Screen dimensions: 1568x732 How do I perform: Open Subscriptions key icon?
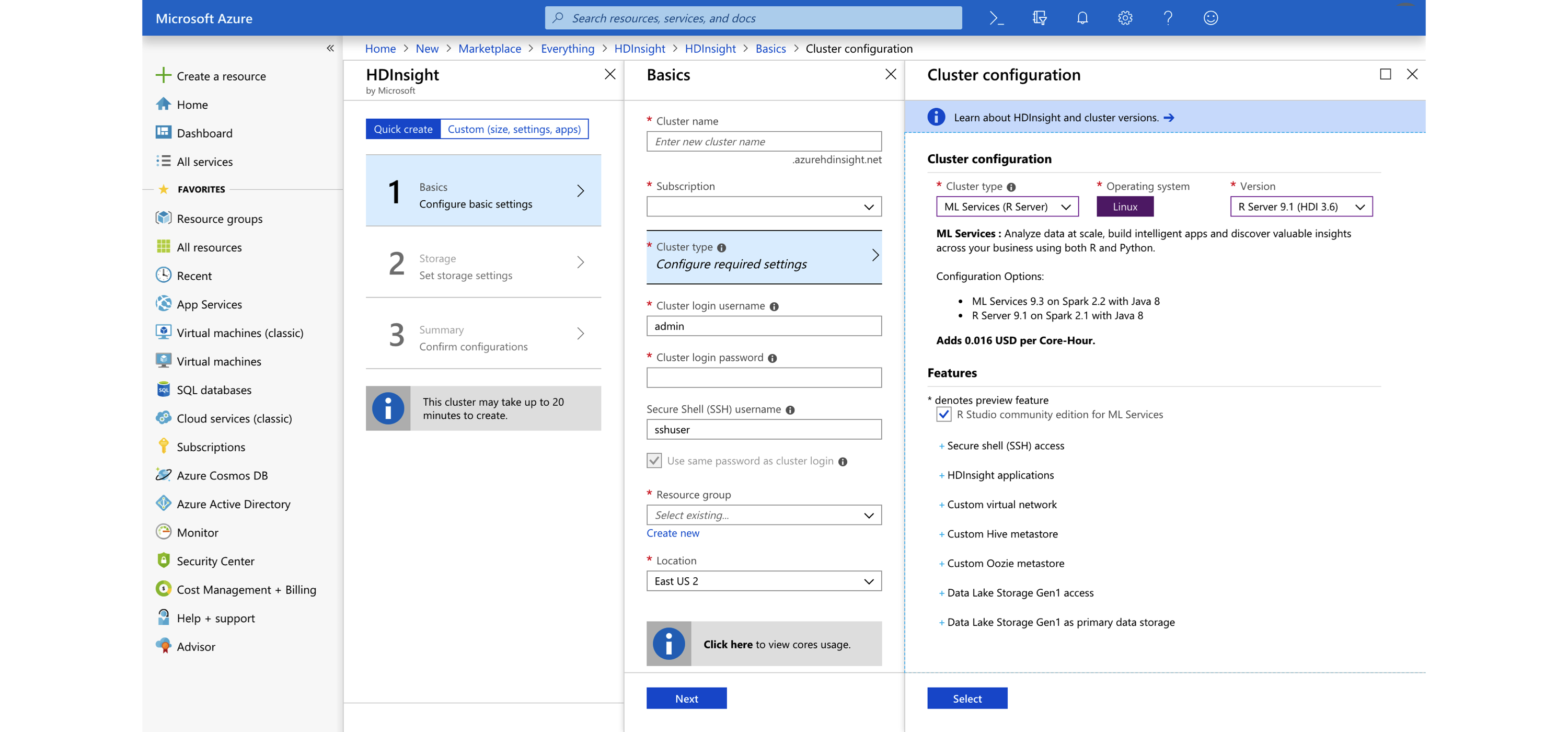[x=163, y=447]
